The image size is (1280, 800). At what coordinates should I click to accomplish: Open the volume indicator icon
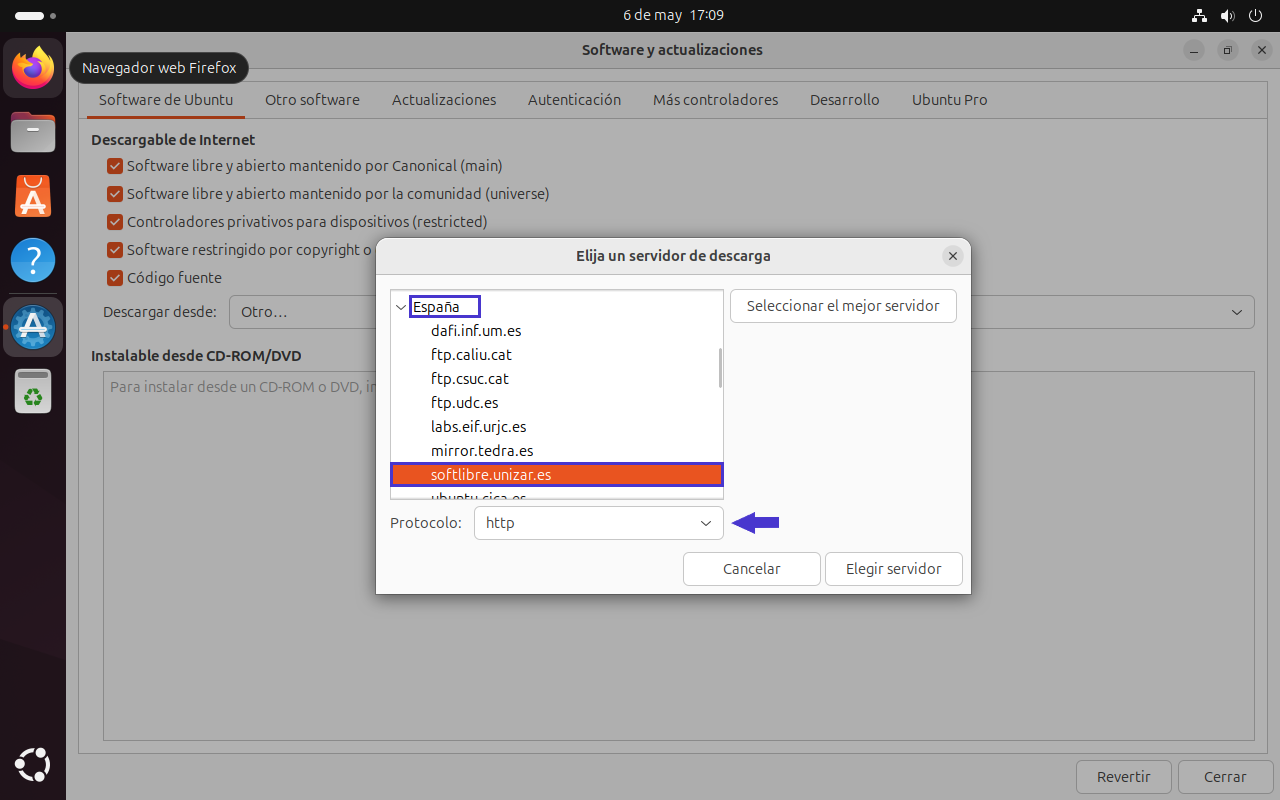click(1227, 15)
